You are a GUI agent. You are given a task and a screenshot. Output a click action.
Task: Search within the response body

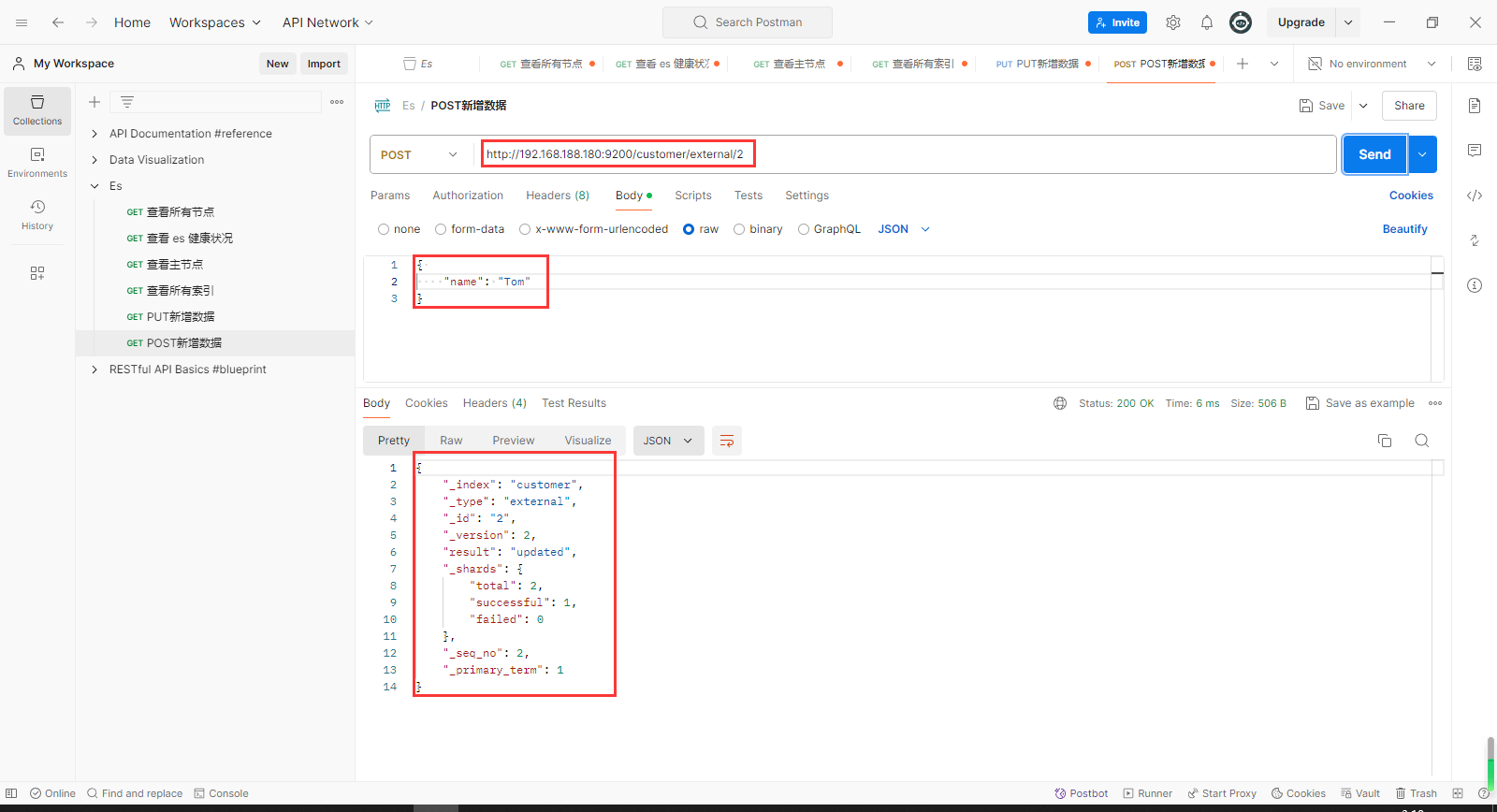[1422, 441]
